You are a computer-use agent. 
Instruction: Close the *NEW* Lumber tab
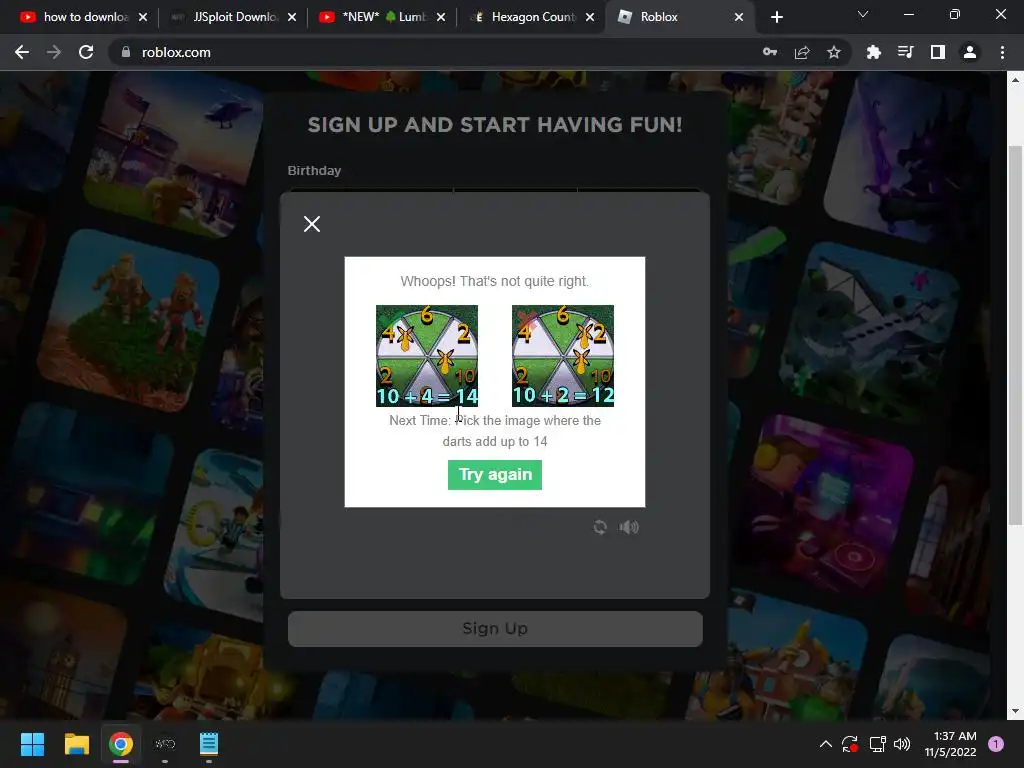[x=441, y=17]
